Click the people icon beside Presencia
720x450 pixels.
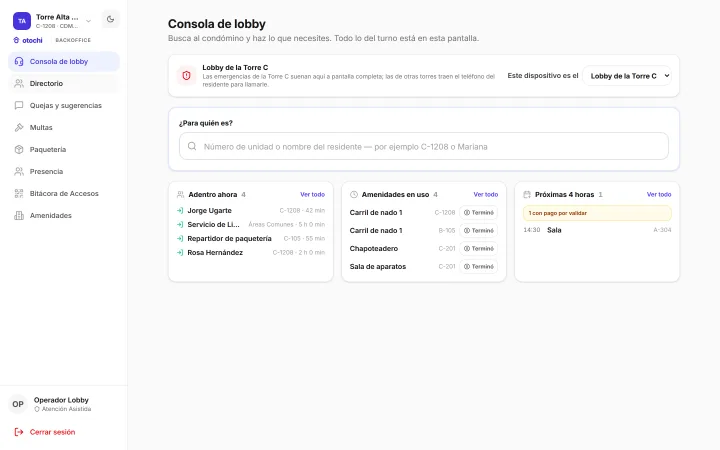tap(19, 172)
